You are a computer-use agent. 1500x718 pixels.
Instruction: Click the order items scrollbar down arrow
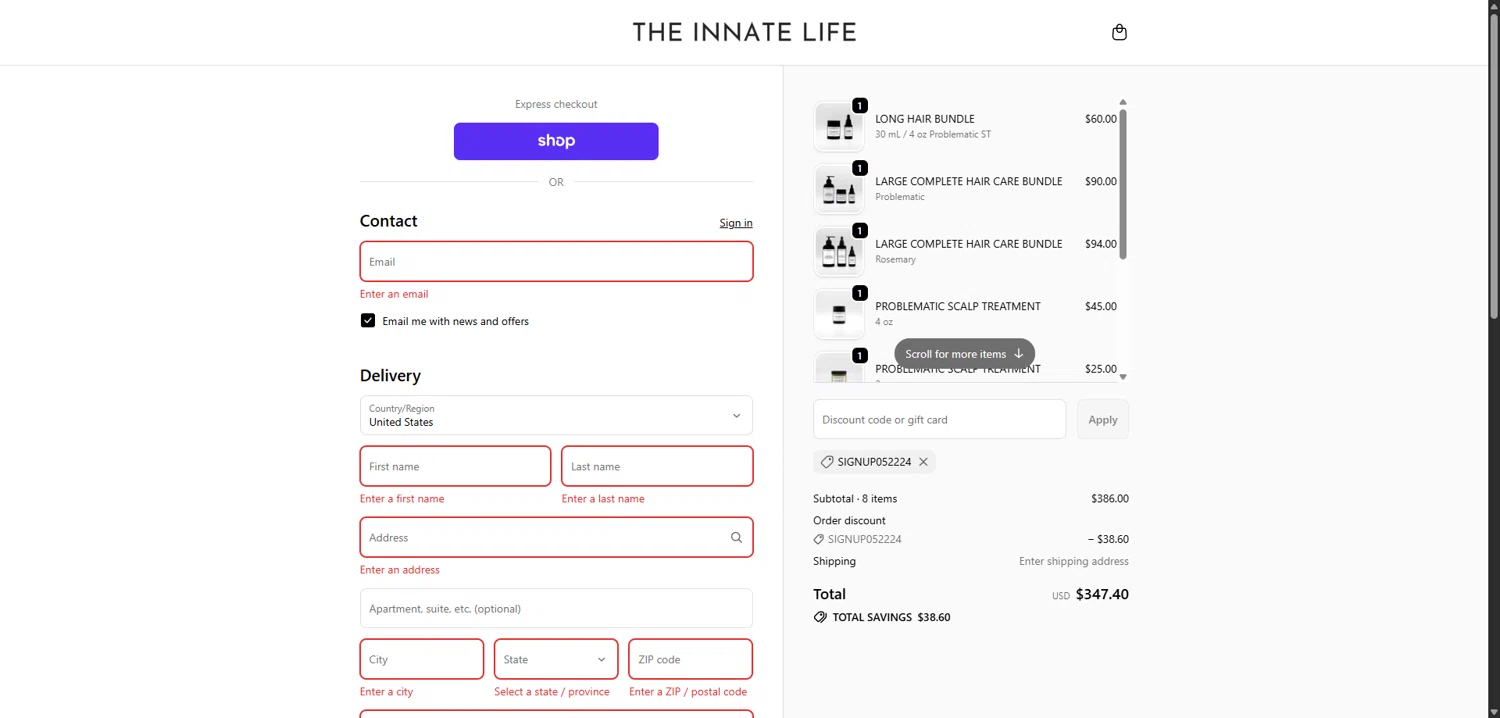tap(1123, 376)
